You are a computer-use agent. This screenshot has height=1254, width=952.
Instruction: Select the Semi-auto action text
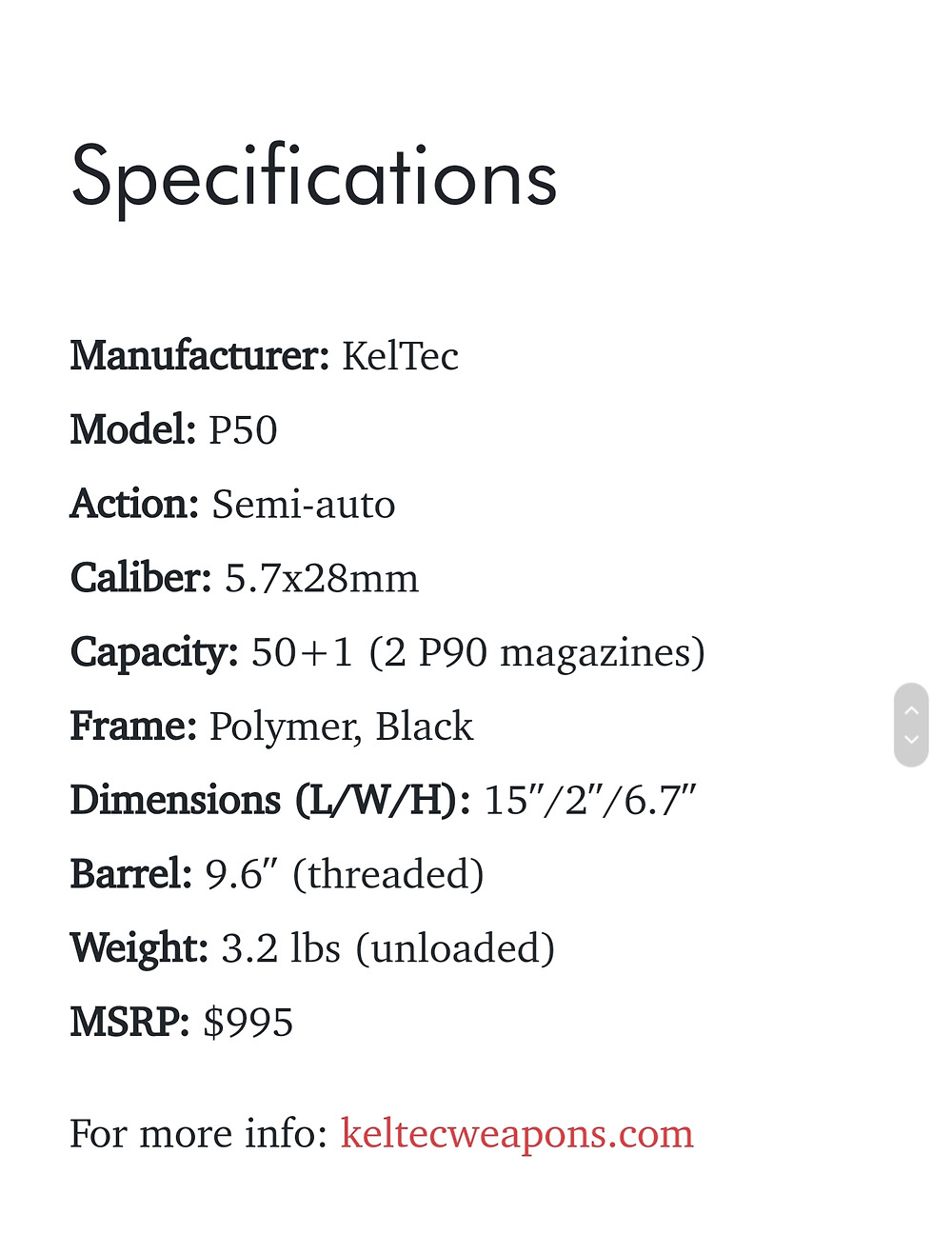point(303,504)
